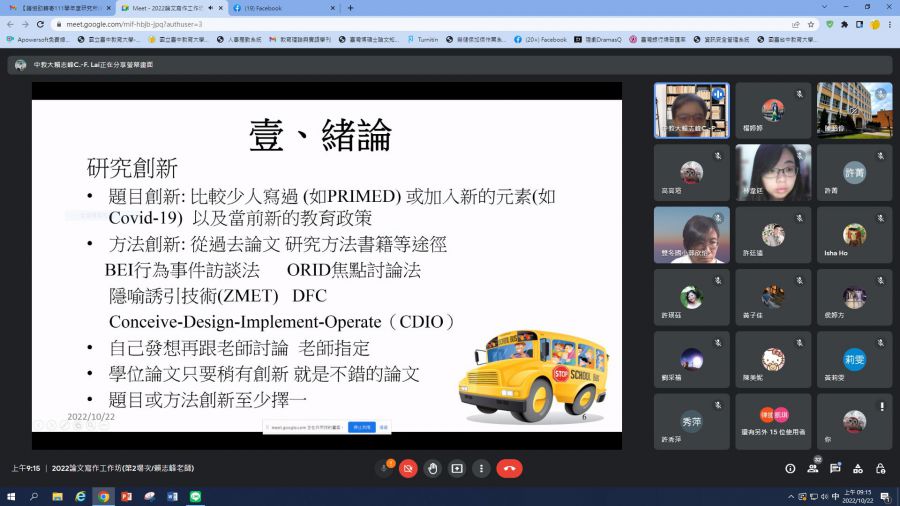Click the Isha Ho participant tile
Image resolution: width=900 pixels, height=506 pixels.
click(x=854, y=235)
